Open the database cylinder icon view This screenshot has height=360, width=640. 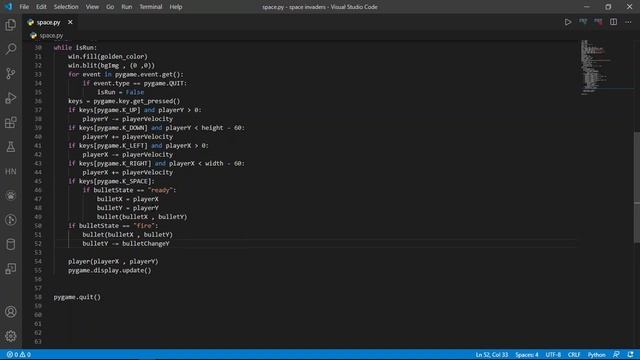[x=11, y=244]
